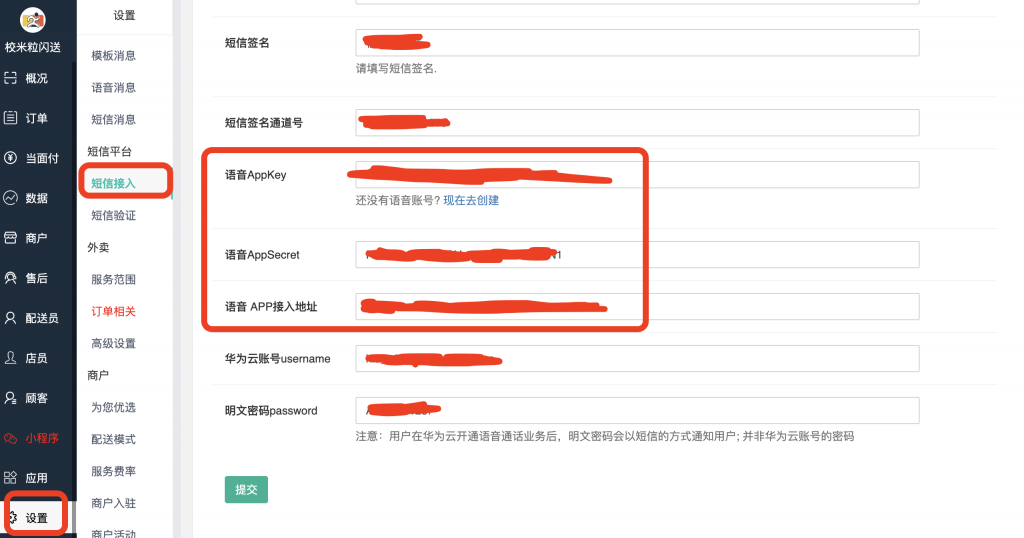Screen dimensions: 1024x538
Task: Select 短信接入 submenu item
Action: pyautogui.click(x=114, y=183)
